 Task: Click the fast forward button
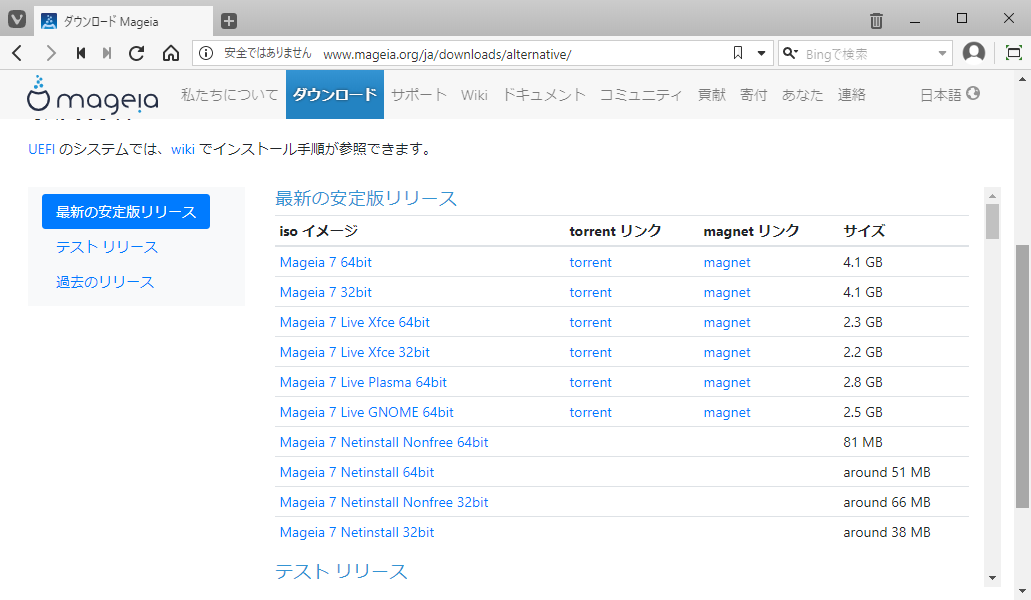(107, 53)
